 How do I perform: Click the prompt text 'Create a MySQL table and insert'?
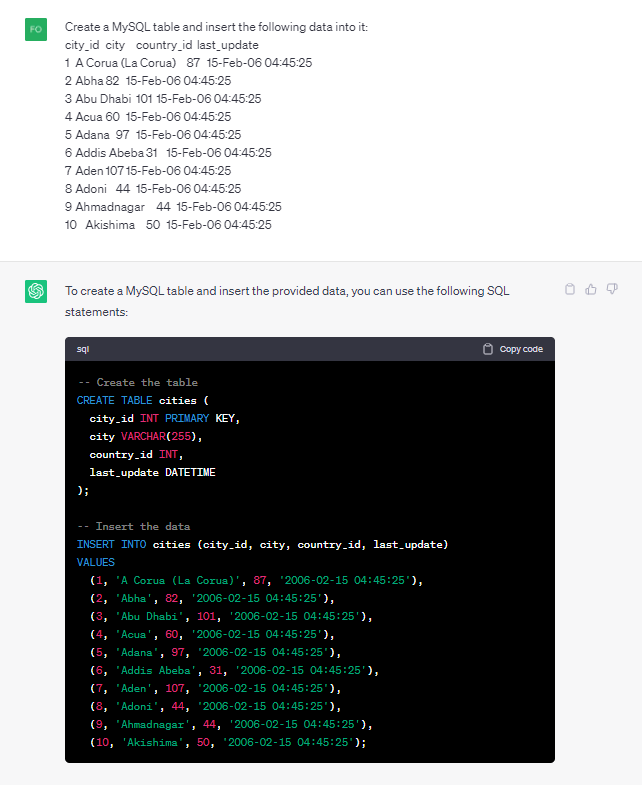216,27
